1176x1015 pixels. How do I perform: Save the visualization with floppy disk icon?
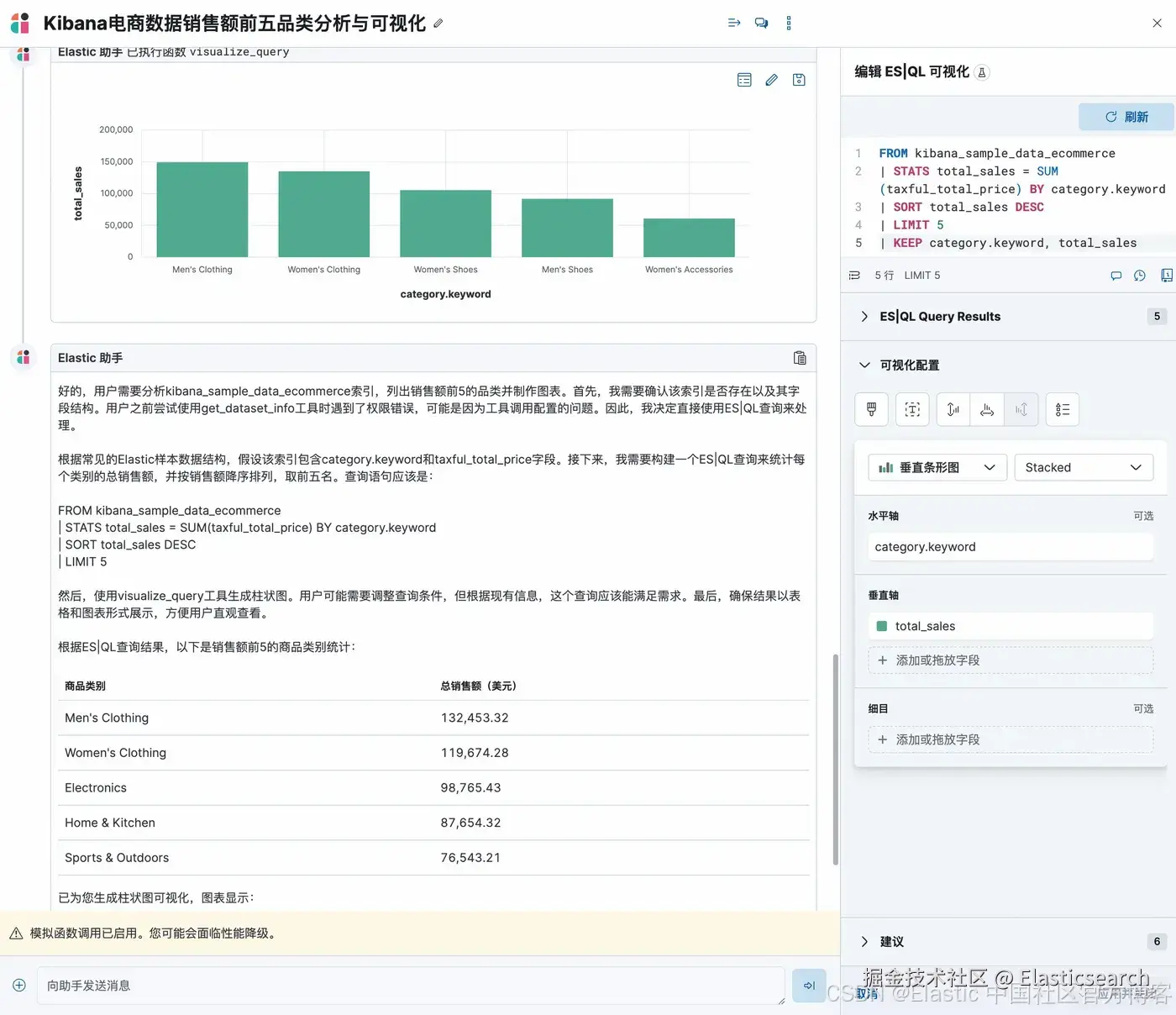pyautogui.click(x=799, y=80)
